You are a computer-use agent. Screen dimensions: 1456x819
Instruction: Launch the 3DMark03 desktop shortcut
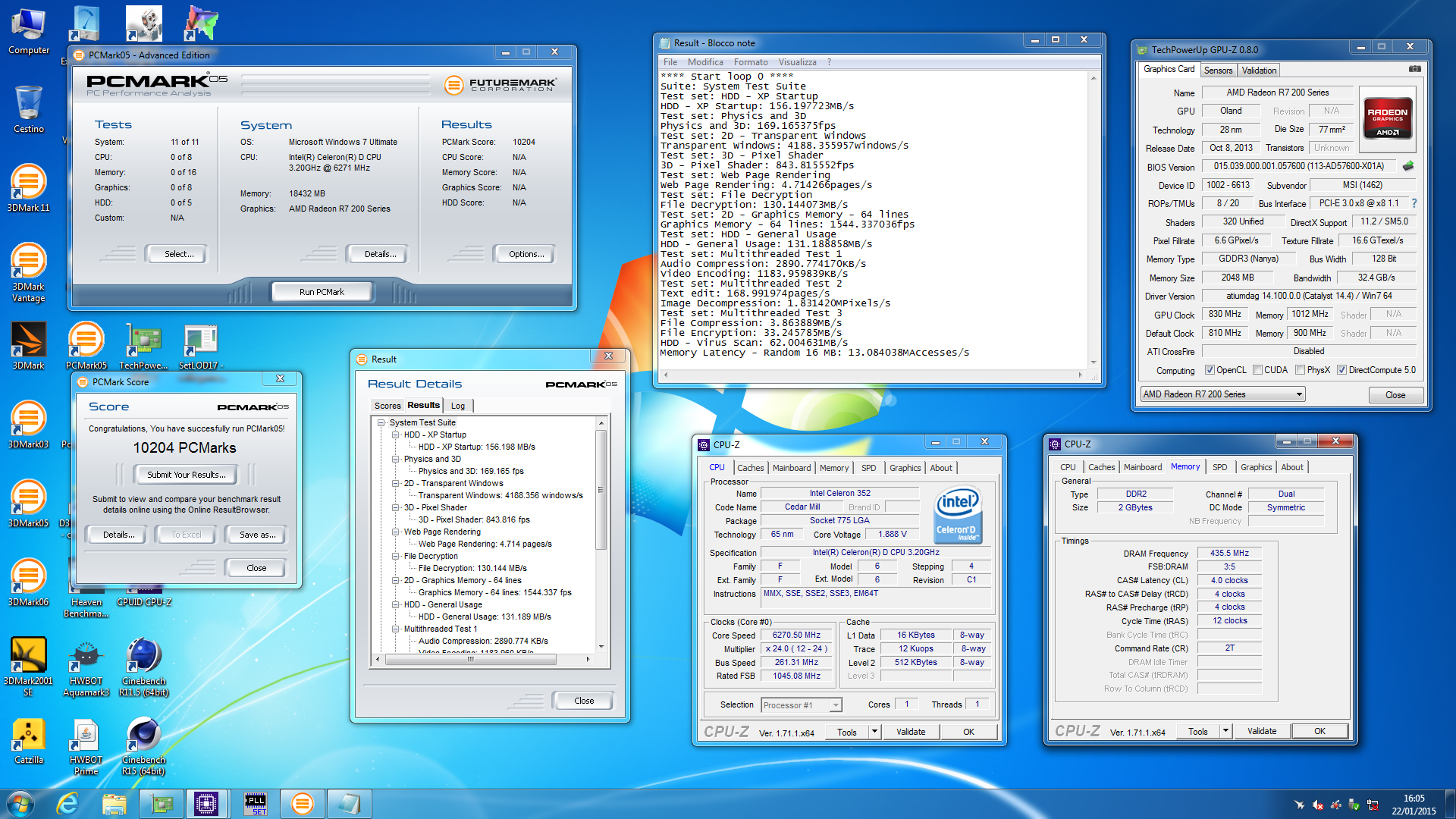29,425
